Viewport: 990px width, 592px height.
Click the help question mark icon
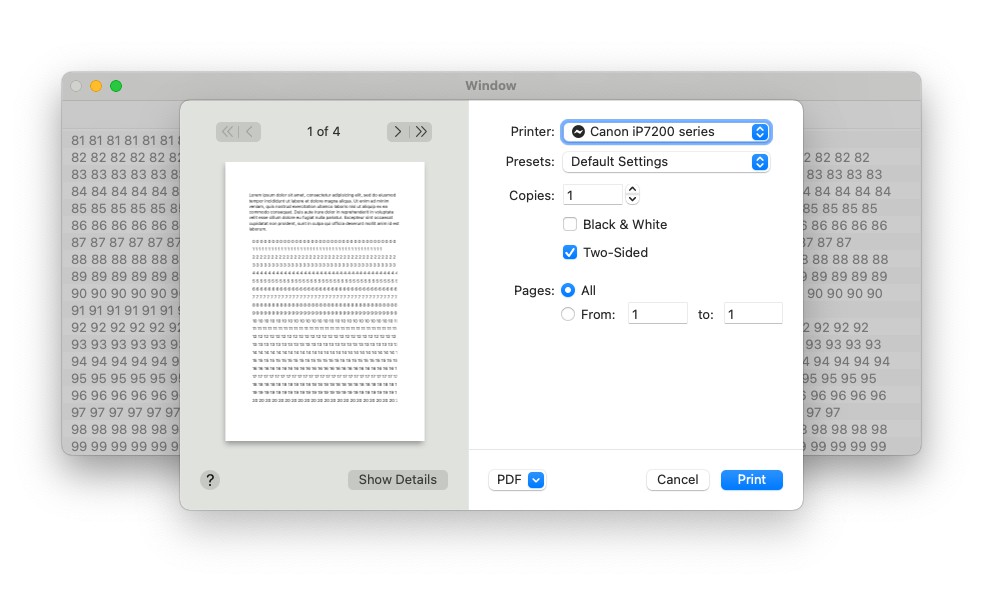point(210,480)
